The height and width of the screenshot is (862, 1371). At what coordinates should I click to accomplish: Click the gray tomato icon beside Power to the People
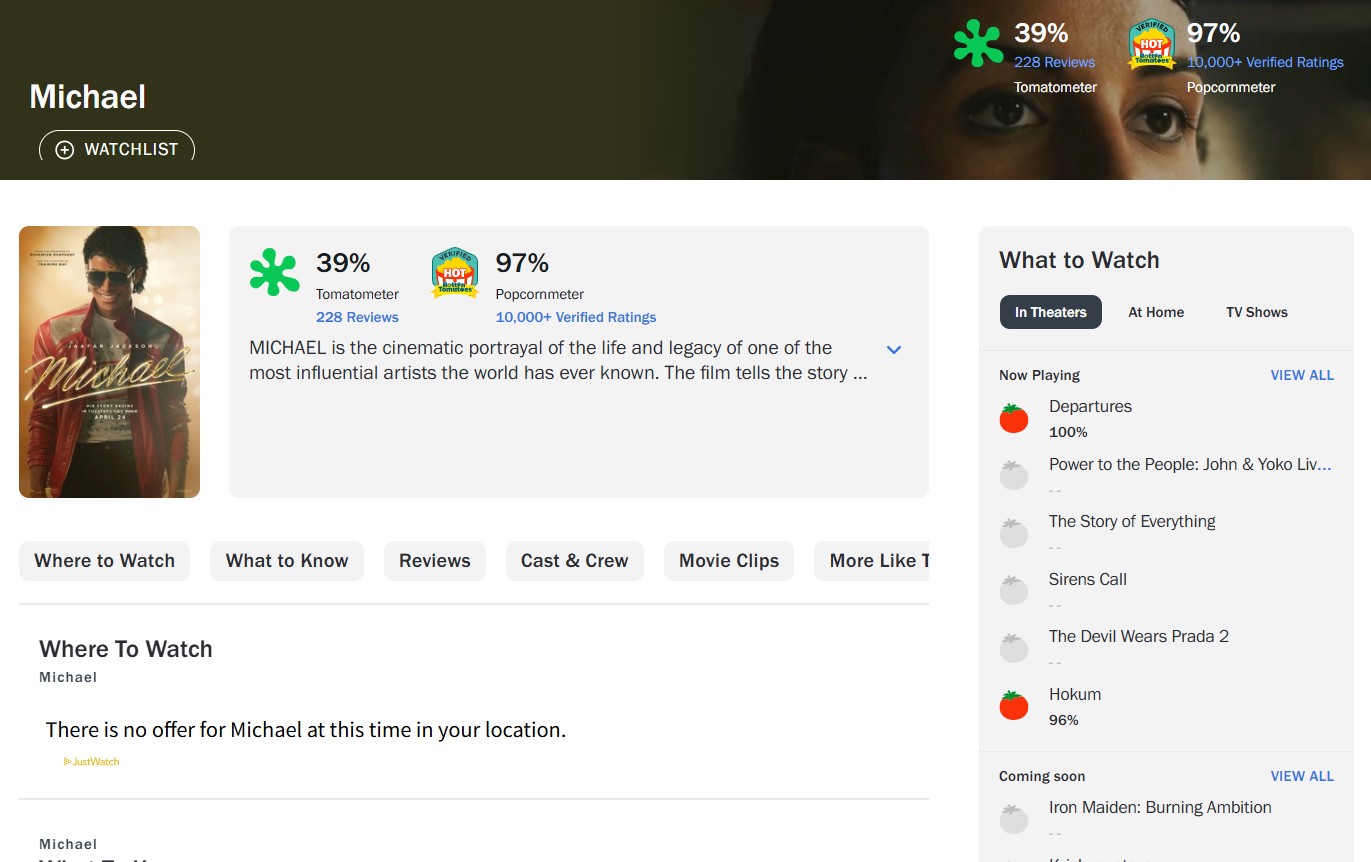click(x=1014, y=475)
